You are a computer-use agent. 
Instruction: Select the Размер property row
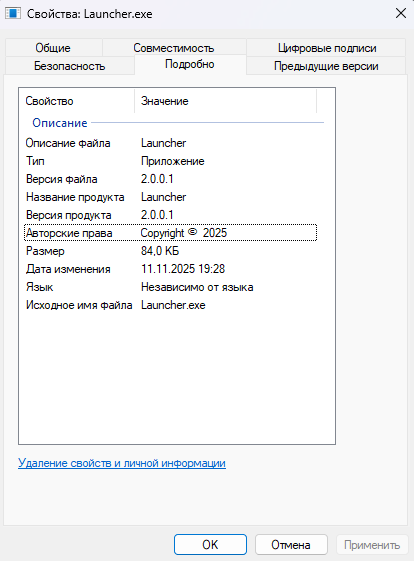click(171, 251)
